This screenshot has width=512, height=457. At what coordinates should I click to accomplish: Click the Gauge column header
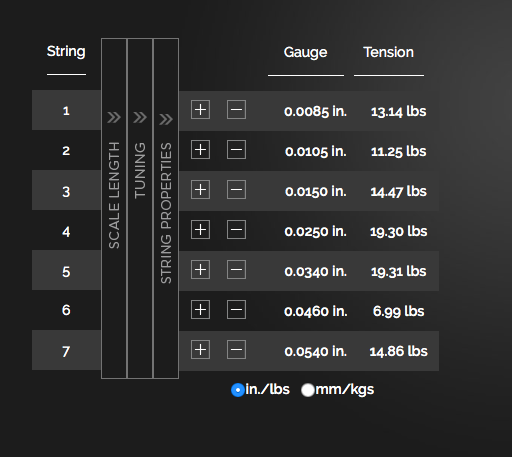[305, 52]
